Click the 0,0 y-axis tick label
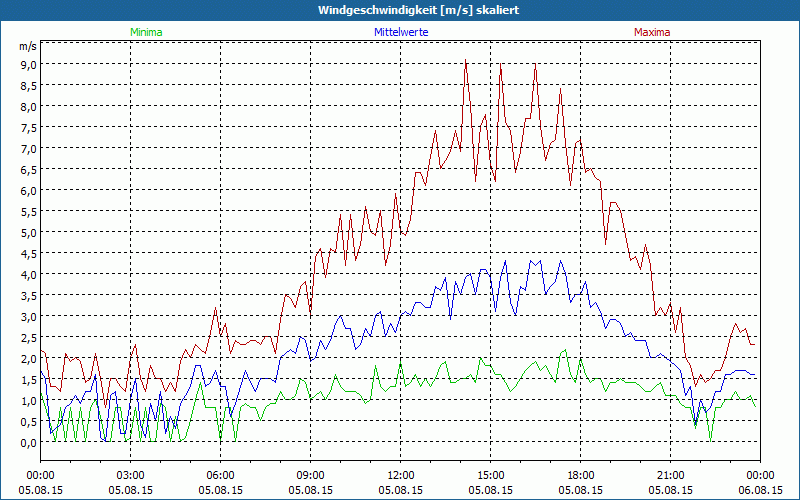Image resolution: width=800 pixels, height=500 pixels. (28, 442)
